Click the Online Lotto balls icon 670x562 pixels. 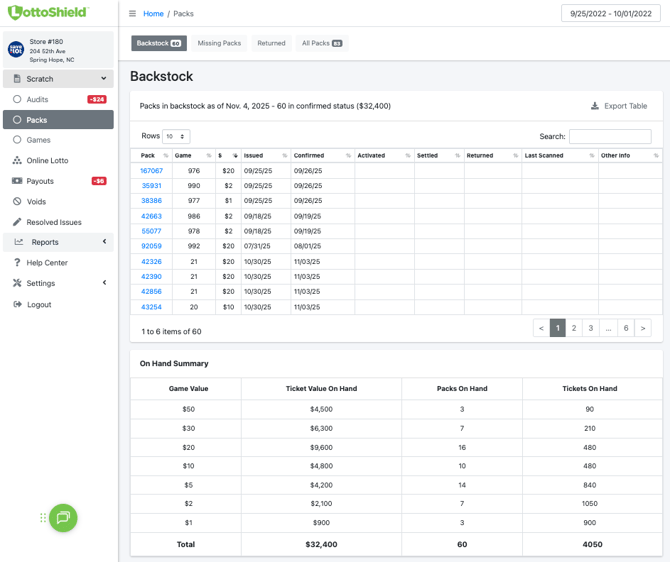[x=17, y=160]
